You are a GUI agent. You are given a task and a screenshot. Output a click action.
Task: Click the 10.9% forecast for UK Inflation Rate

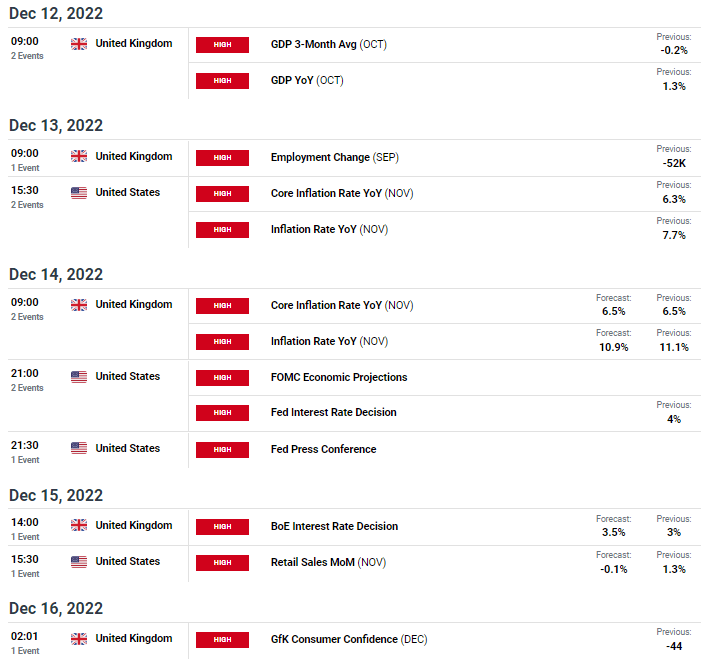613,347
